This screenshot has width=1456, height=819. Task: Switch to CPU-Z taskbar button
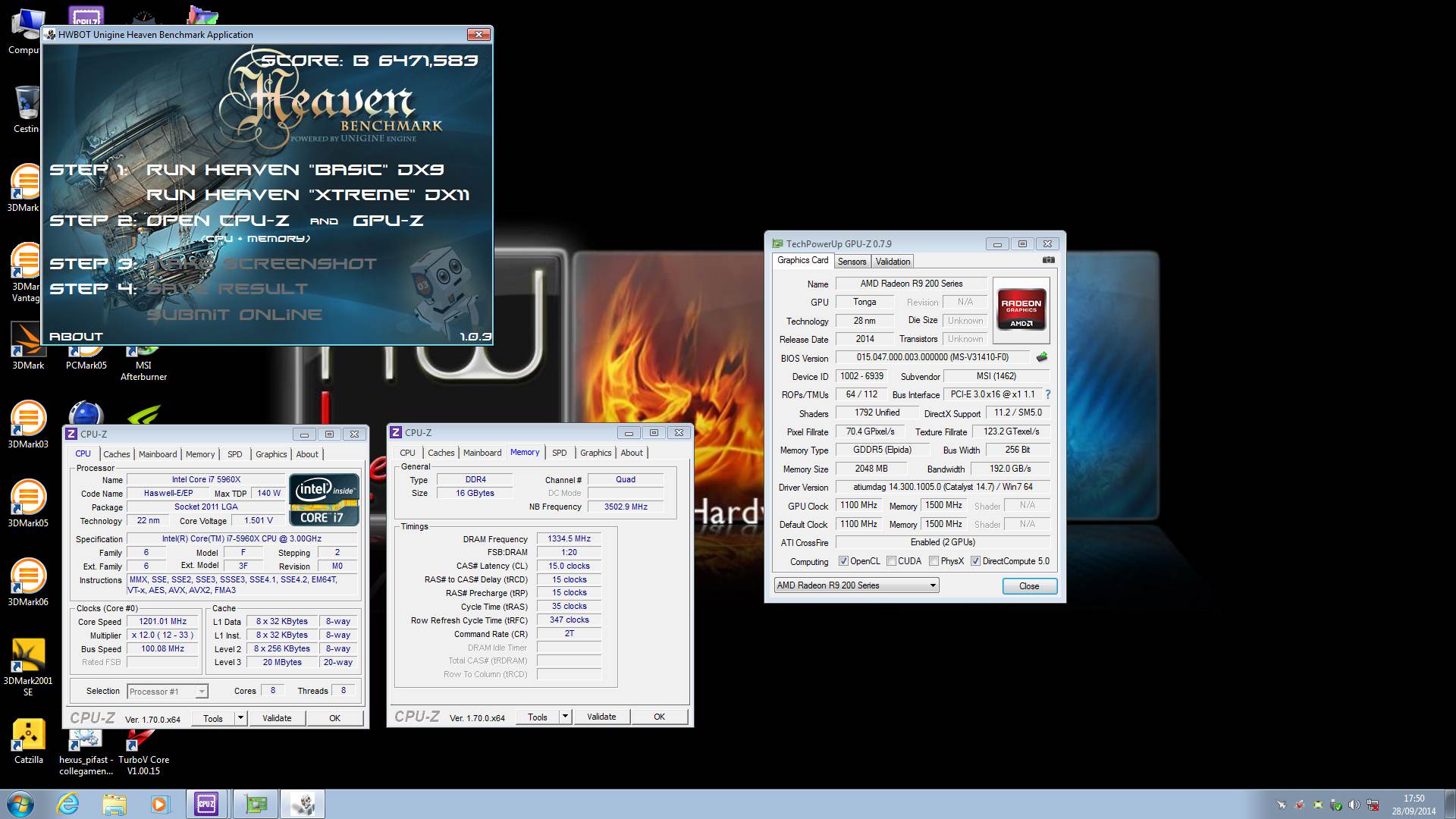206,804
